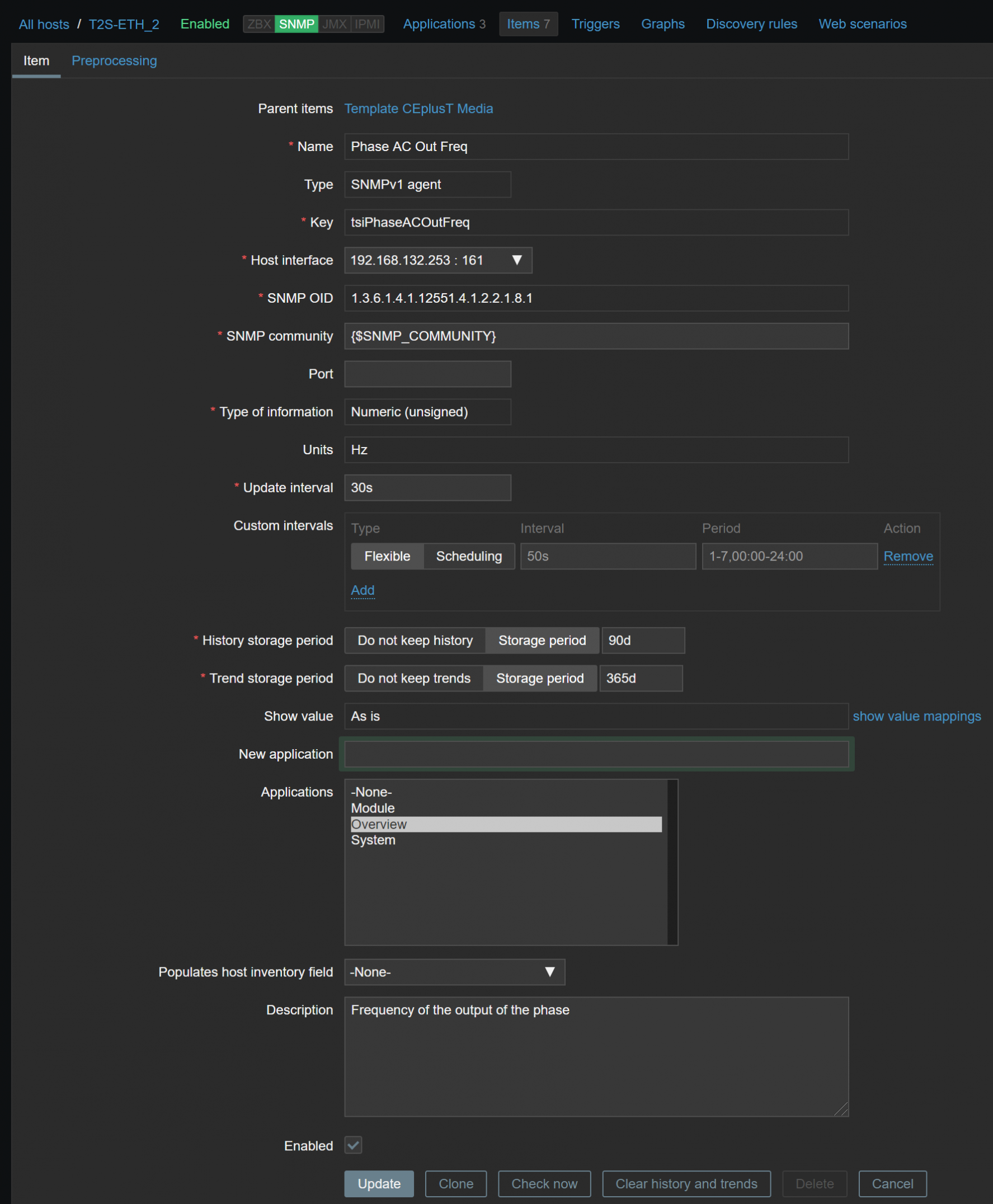The width and height of the screenshot is (993, 1204).
Task: Click the New application input field
Action: pos(595,754)
